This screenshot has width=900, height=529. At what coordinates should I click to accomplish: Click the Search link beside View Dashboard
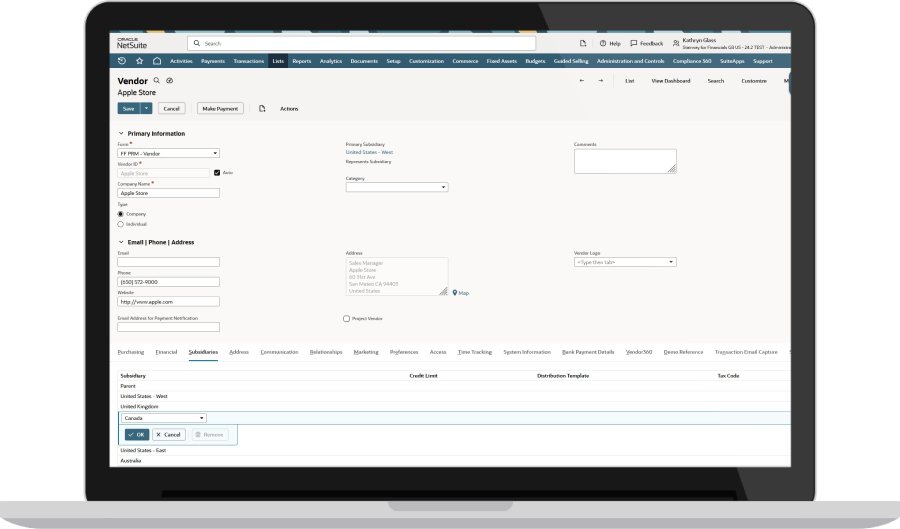(716, 81)
